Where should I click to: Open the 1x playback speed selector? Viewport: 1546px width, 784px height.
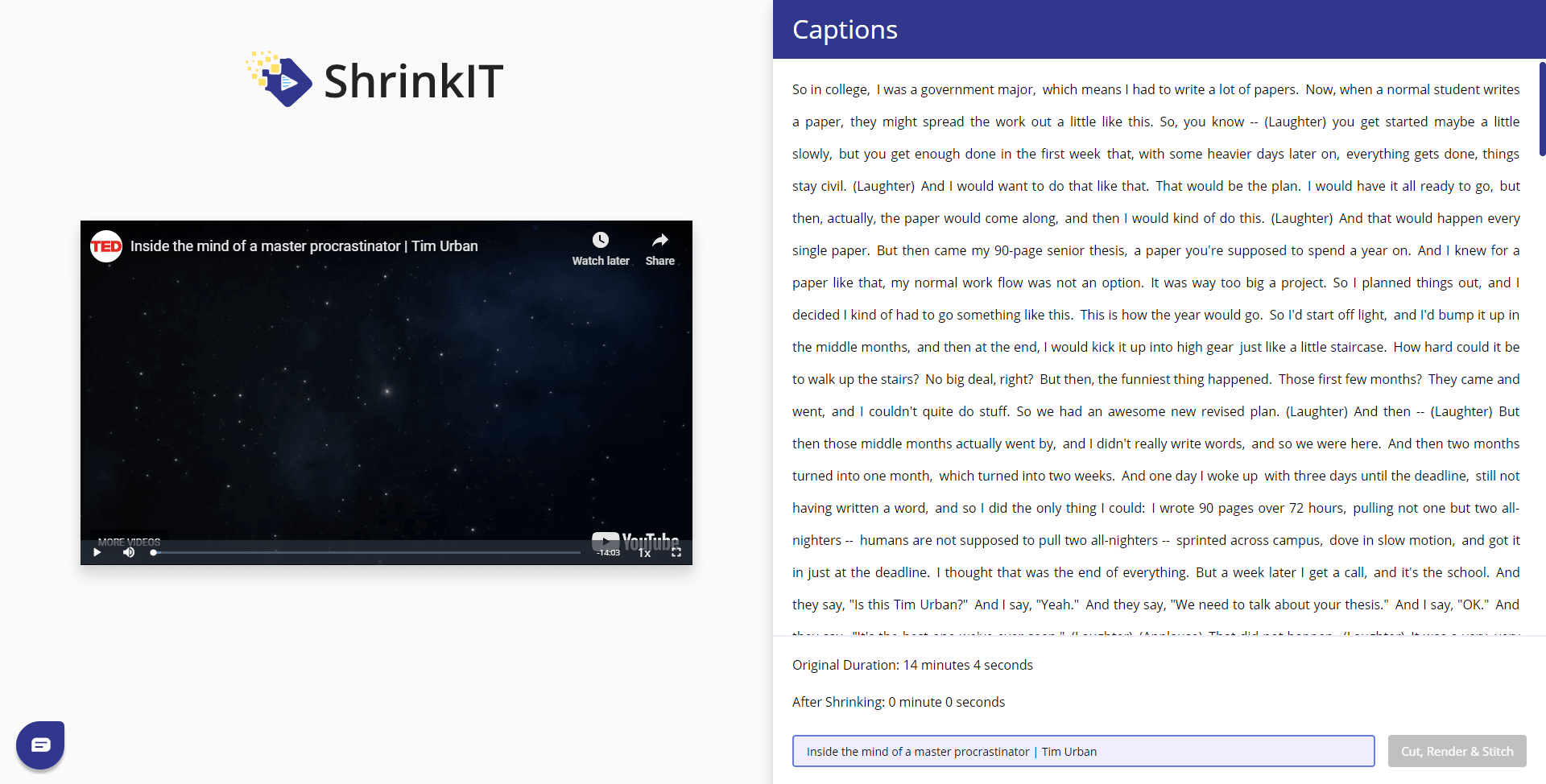click(x=644, y=553)
